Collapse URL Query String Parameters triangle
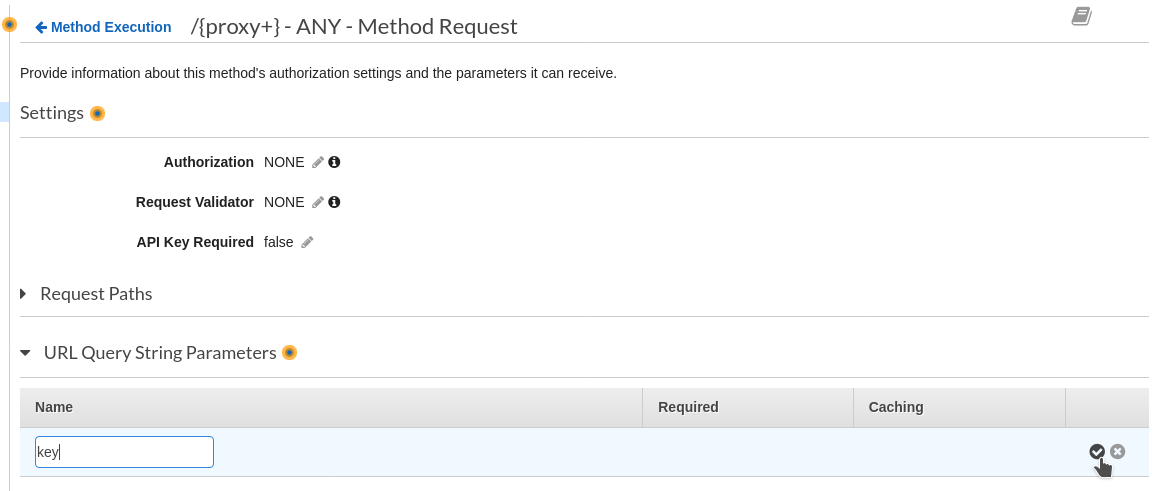This screenshot has height=491, width=1153. [x=26, y=353]
